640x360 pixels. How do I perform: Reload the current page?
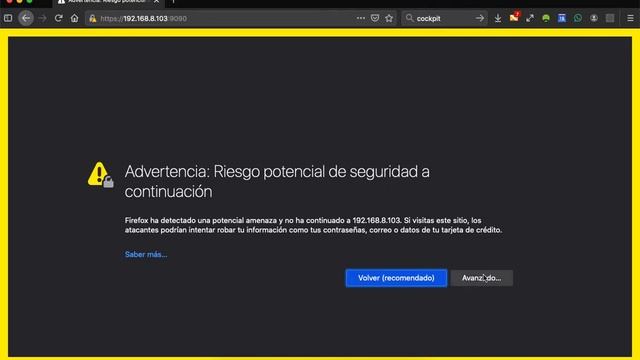coord(58,18)
